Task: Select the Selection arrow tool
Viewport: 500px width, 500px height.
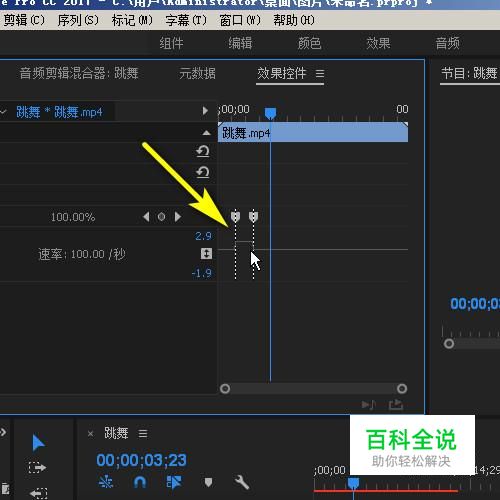Action: [x=38, y=443]
